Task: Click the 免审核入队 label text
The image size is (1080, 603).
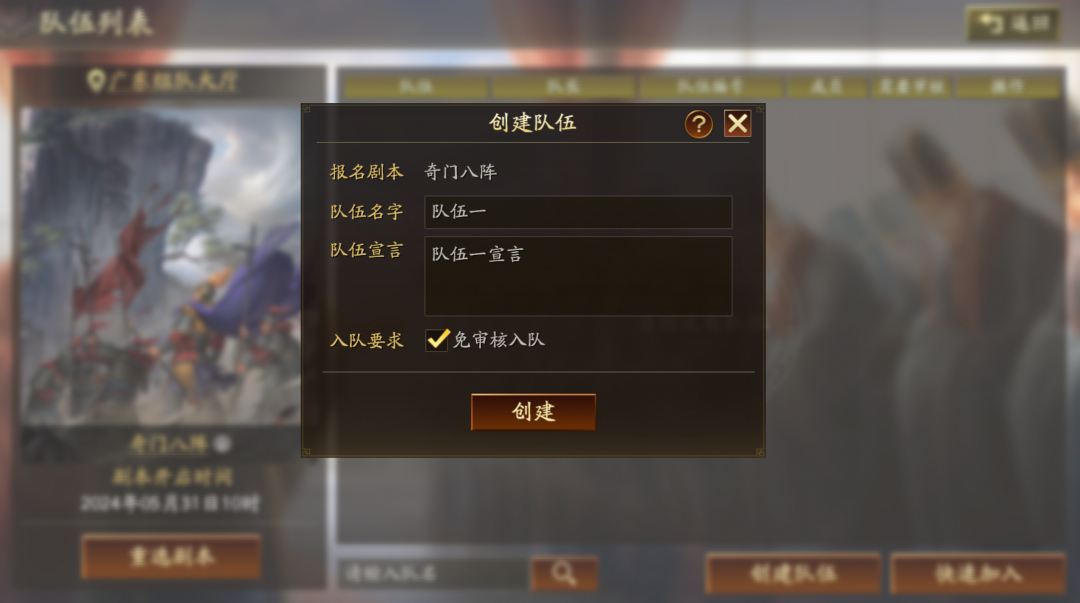Action: tap(499, 340)
